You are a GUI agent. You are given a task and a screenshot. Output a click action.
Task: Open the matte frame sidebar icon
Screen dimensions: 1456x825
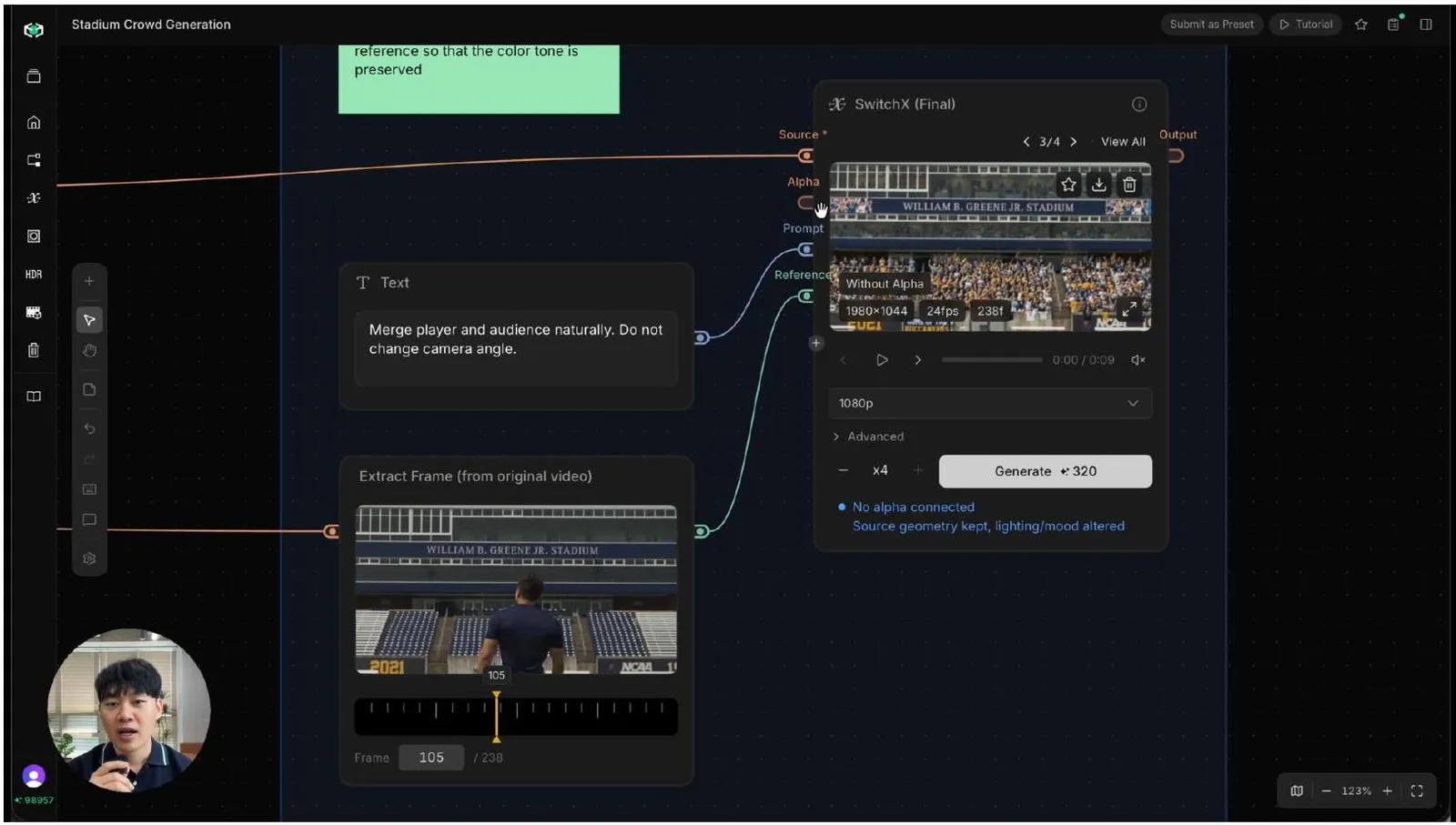34,236
